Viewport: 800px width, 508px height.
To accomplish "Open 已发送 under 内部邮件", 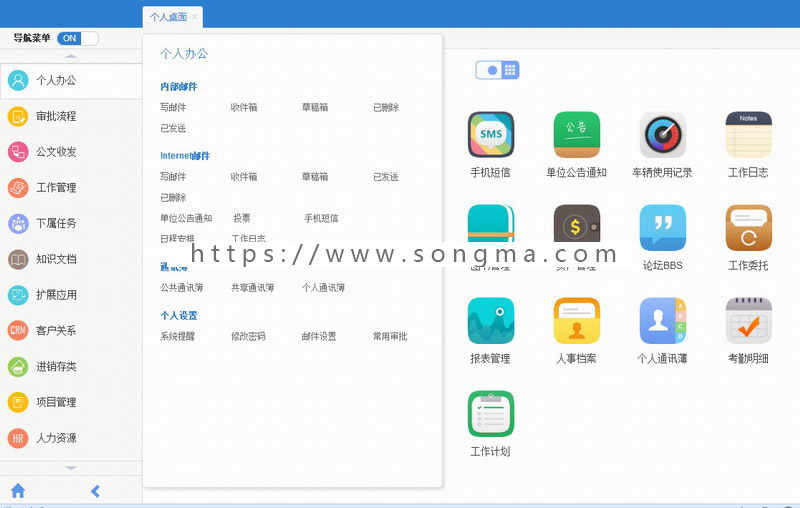I will (x=173, y=128).
